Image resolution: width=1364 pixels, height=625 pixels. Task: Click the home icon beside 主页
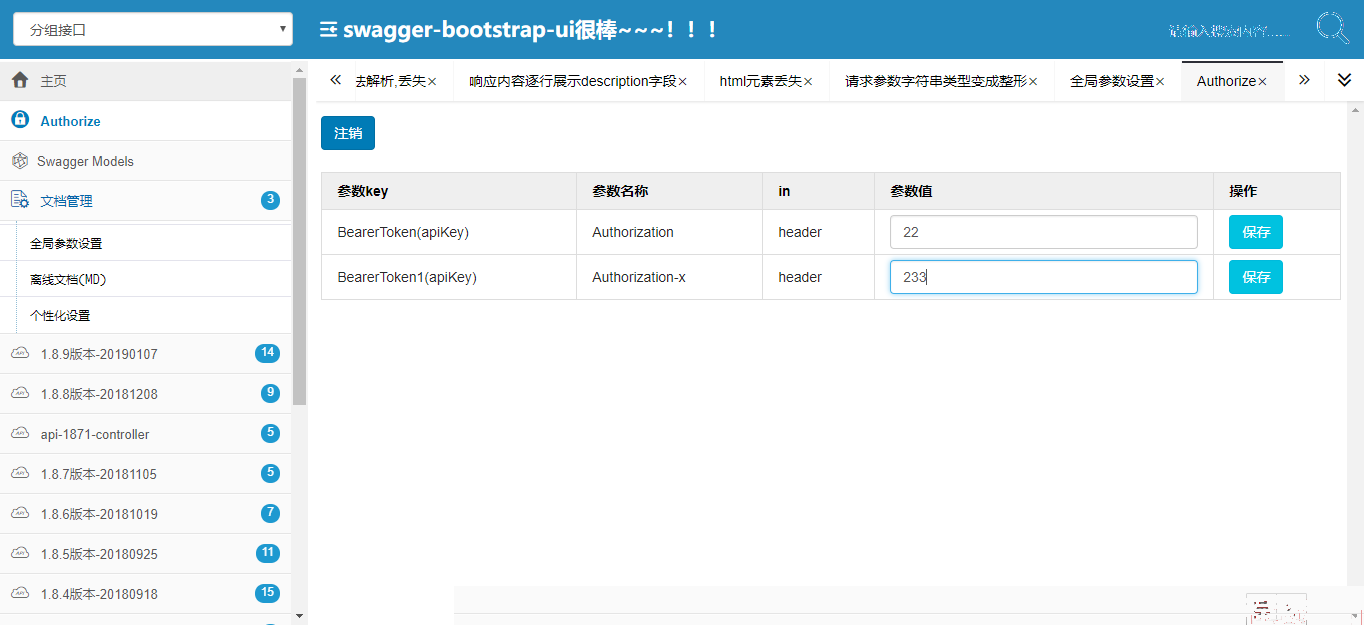tap(20, 80)
